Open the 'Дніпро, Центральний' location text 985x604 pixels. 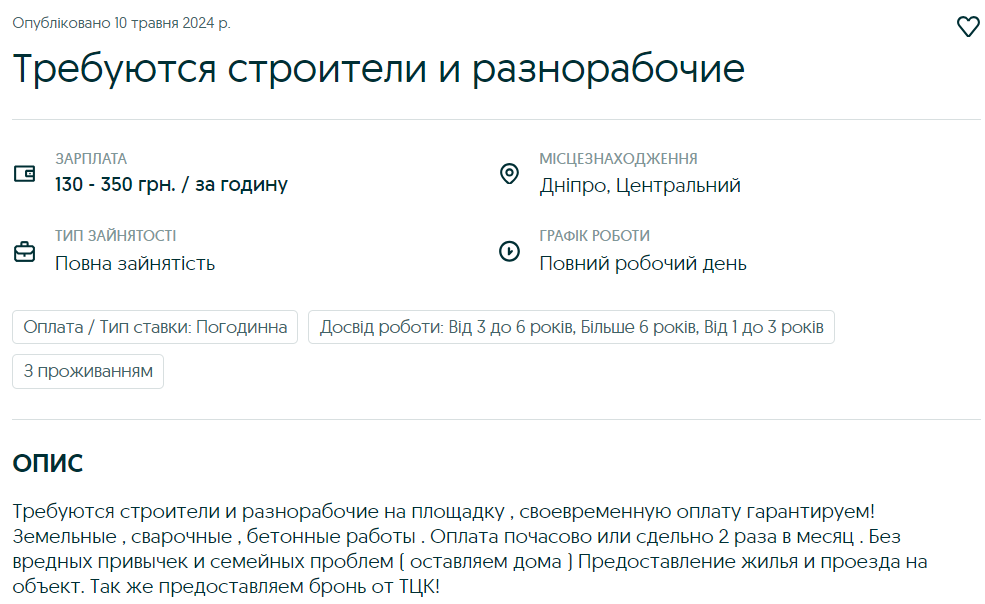[640, 185]
